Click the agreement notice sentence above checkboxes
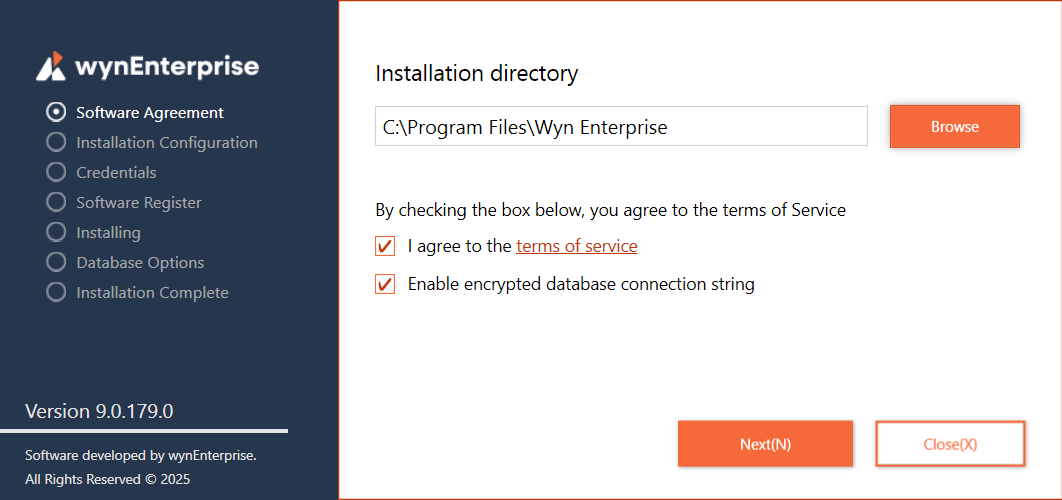Image resolution: width=1062 pixels, height=500 pixels. point(611,210)
